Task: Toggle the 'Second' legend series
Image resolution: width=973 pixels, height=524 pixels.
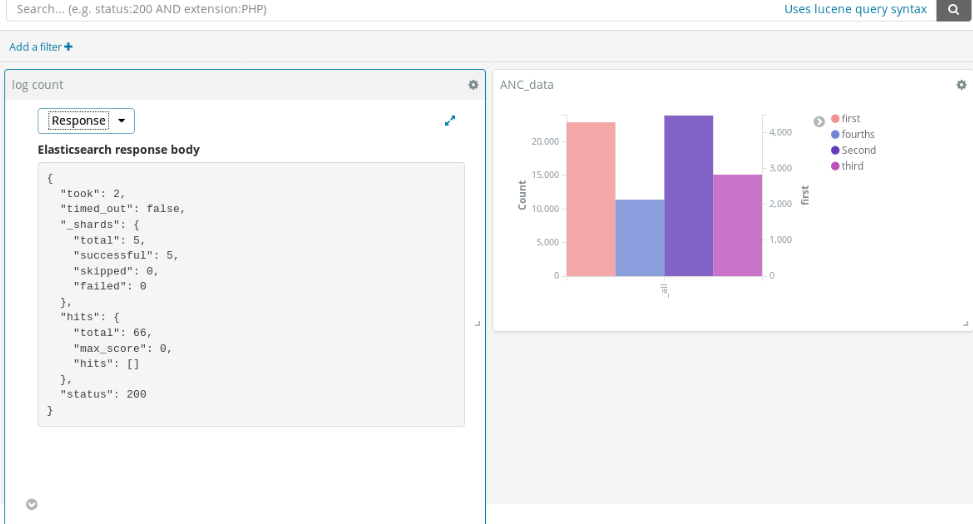Action: pyautogui.click(x=858, y=150)
